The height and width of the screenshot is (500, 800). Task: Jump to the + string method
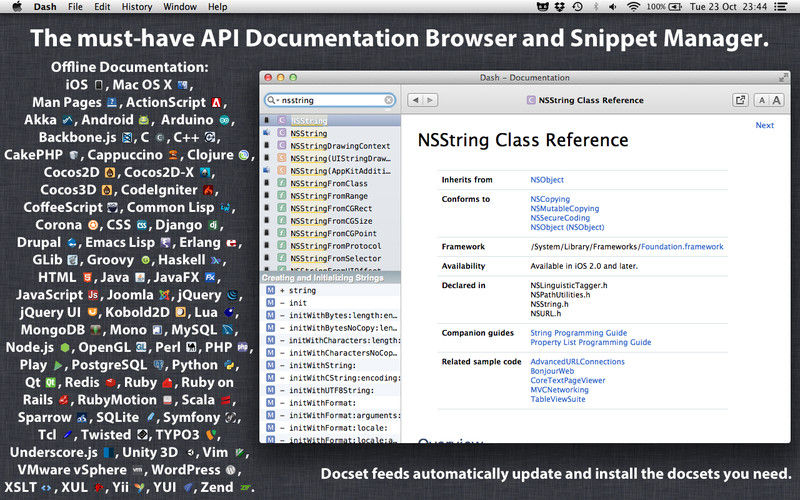pos(330,290)
